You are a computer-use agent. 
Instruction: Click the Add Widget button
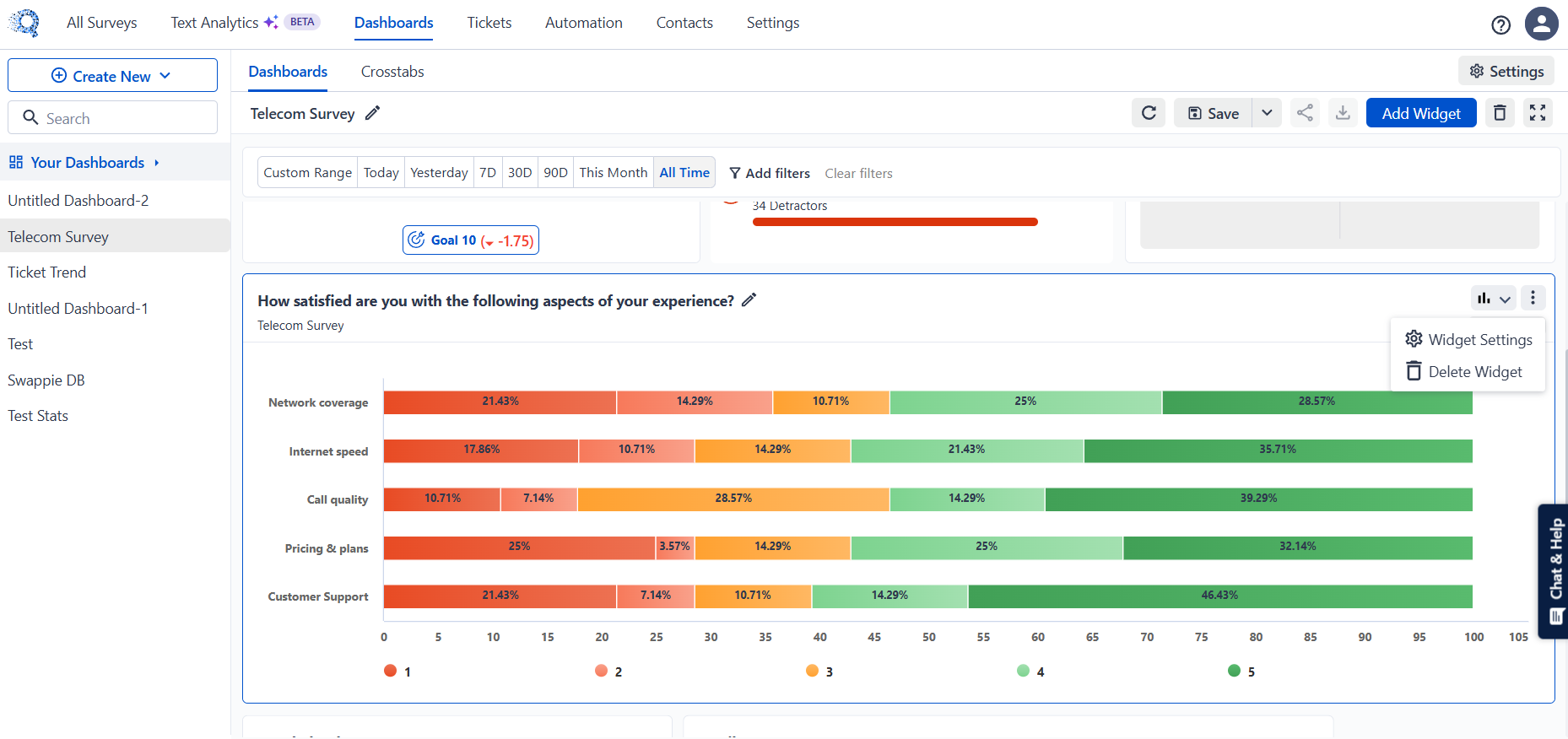point(1421,113)
